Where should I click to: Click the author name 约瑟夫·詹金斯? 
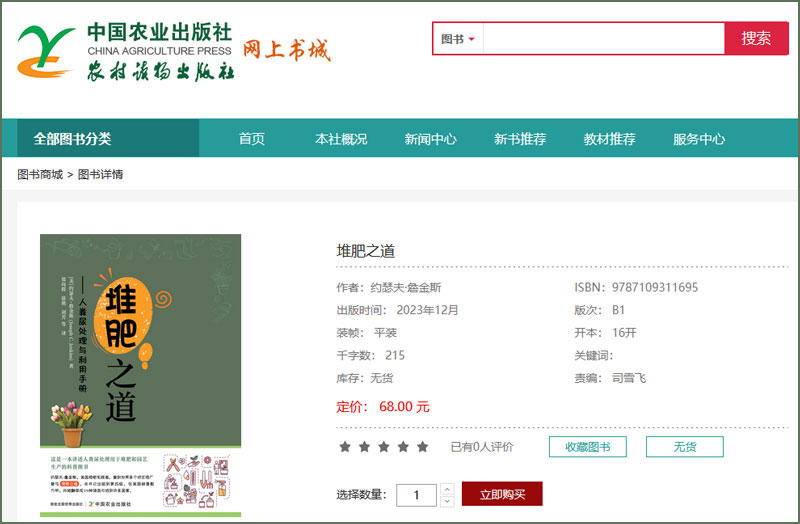point(406,287)
